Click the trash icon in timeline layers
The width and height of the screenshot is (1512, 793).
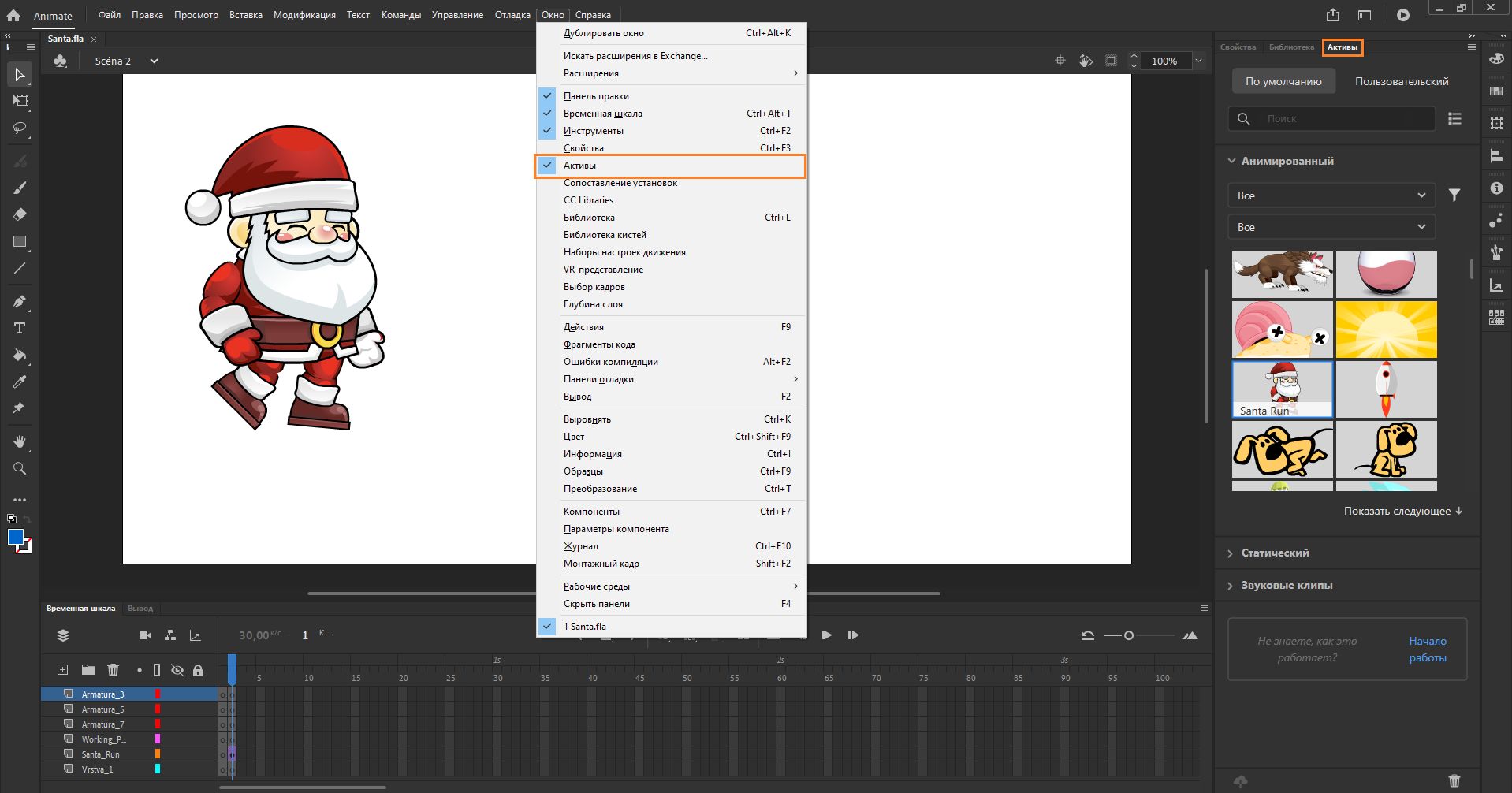tap(113, 670)
